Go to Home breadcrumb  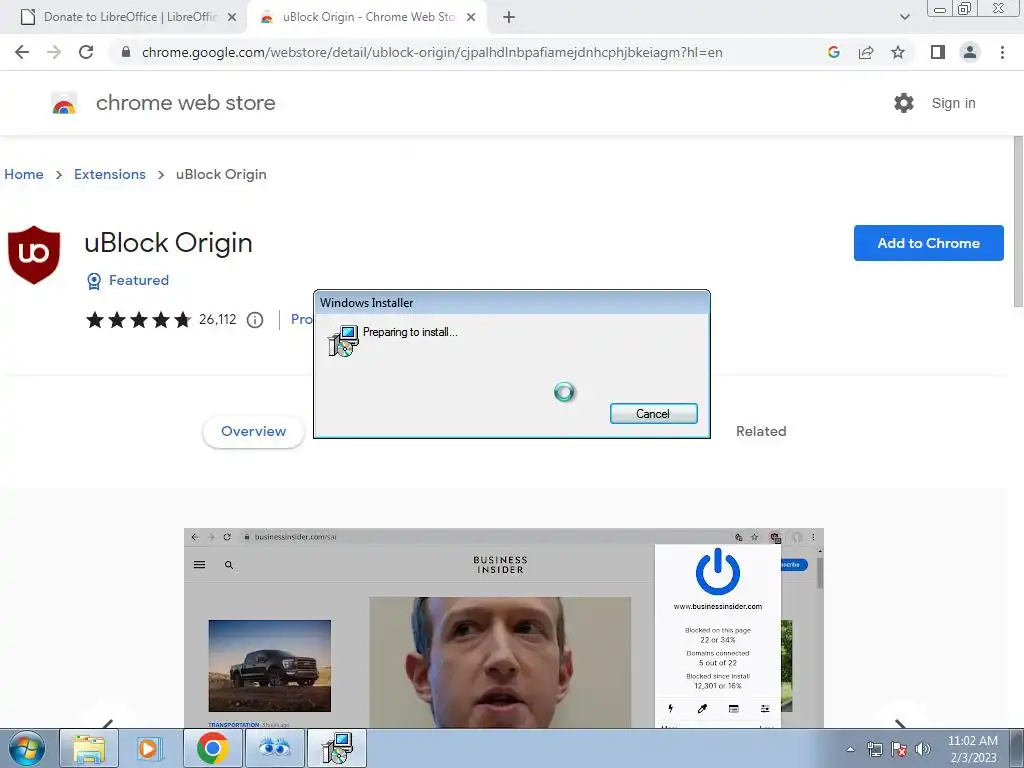coord(24,174)
